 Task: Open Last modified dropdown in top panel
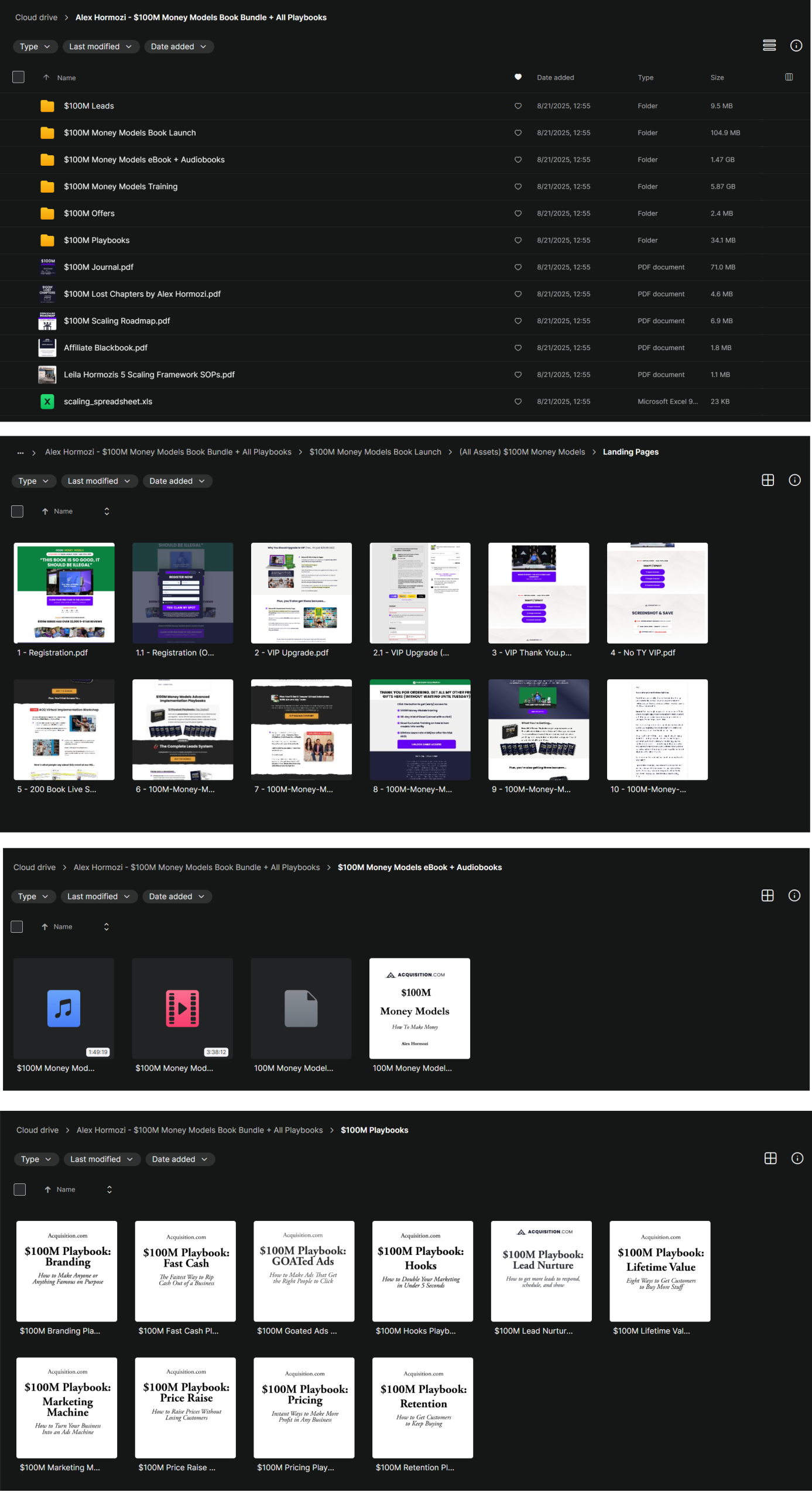tap(101, 46)
